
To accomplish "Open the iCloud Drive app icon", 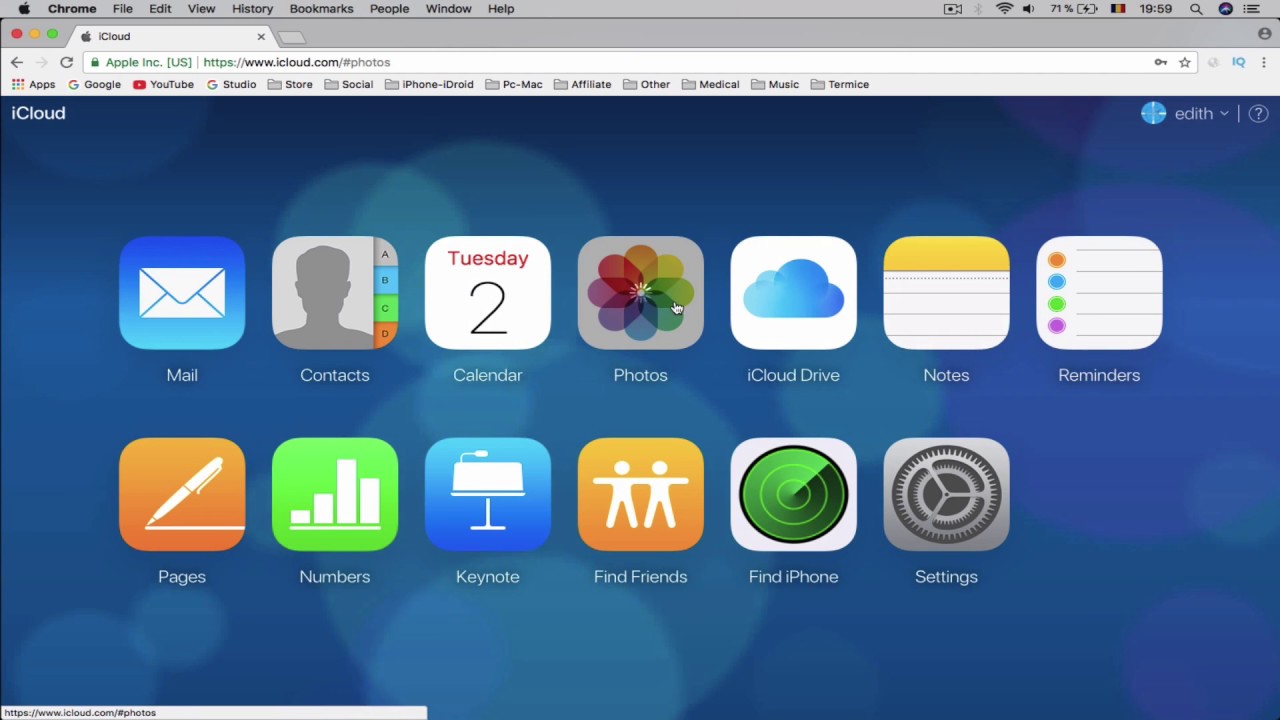I will coord(794,293).
